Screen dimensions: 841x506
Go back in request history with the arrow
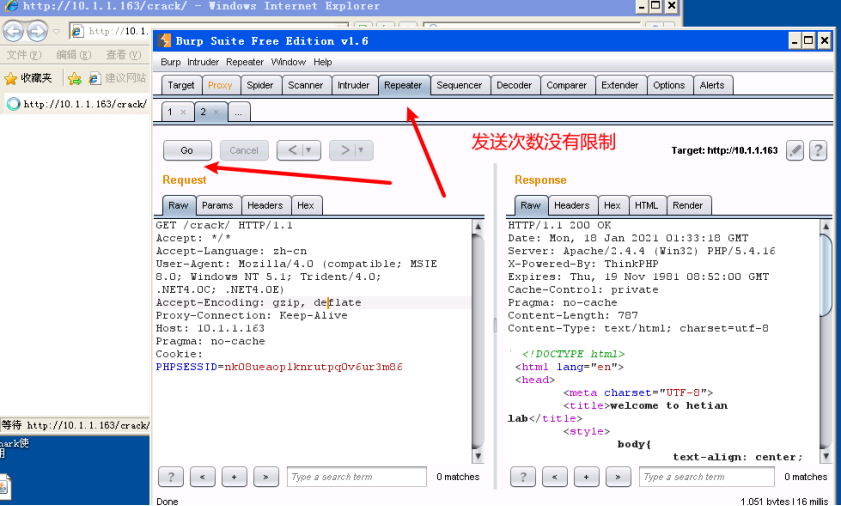point(292,150)
